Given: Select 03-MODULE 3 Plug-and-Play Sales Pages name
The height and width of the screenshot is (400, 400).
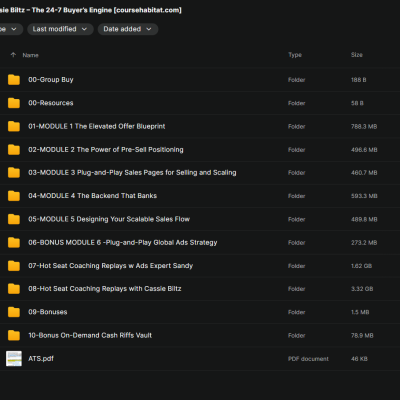Looking at the screenshot, I should point(132,173).
